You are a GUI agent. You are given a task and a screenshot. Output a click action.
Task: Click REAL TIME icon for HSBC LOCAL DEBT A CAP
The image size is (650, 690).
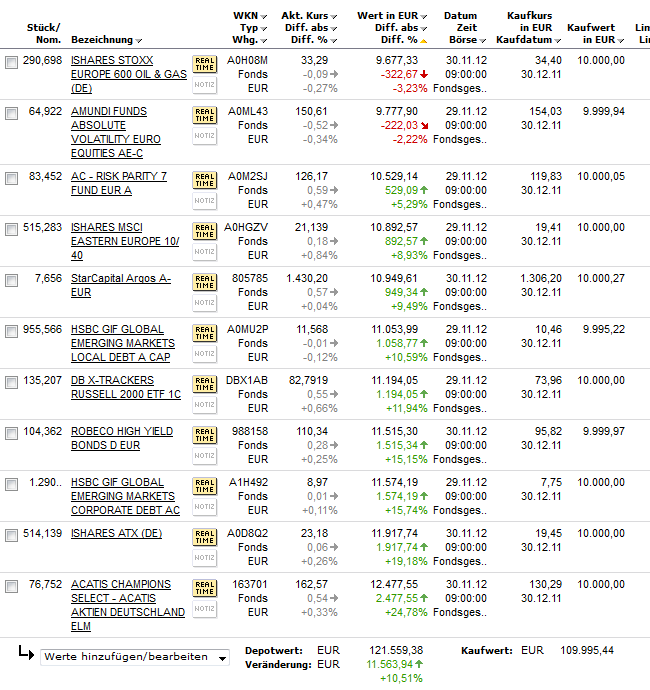pyautogui.click(x=205, y=333)
